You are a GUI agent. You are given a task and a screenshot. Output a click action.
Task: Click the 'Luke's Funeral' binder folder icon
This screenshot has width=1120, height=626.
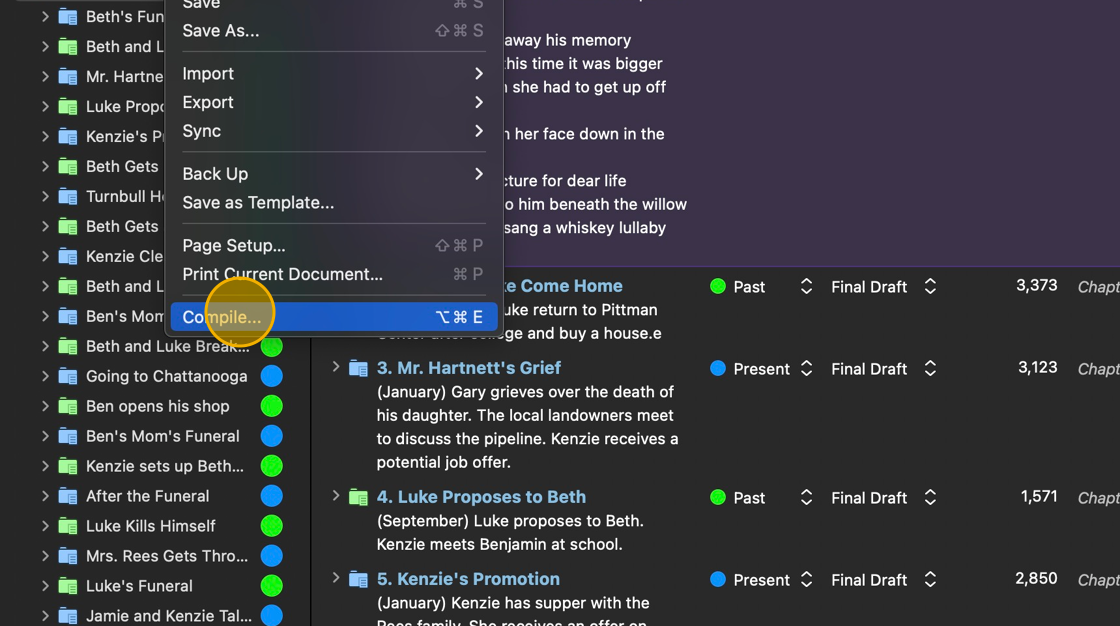point(68,586)
